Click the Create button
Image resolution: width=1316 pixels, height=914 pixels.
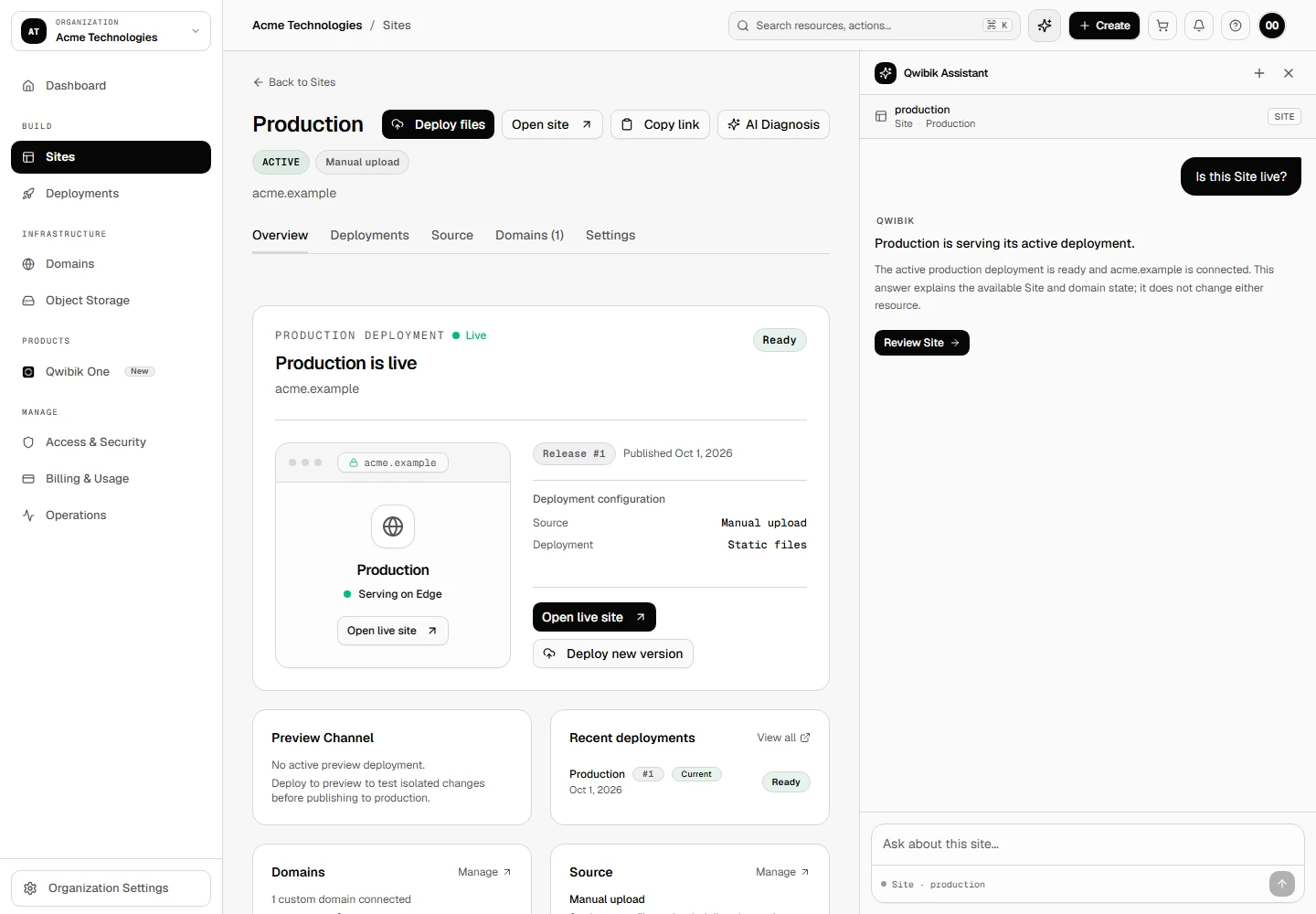1104,26
